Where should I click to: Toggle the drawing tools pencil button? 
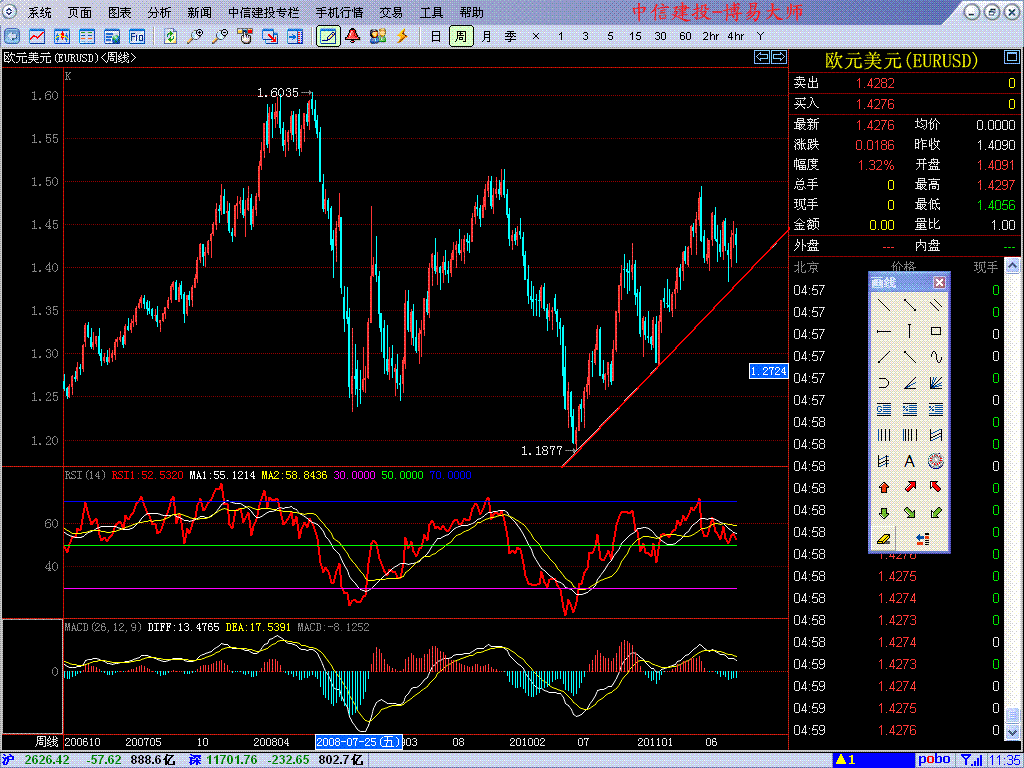tap(328, 36)
